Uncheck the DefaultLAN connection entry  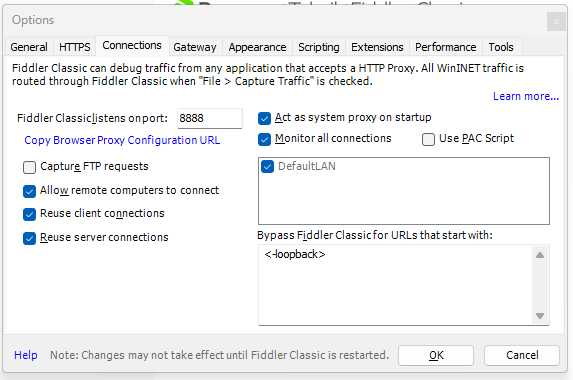pos(267,167)
